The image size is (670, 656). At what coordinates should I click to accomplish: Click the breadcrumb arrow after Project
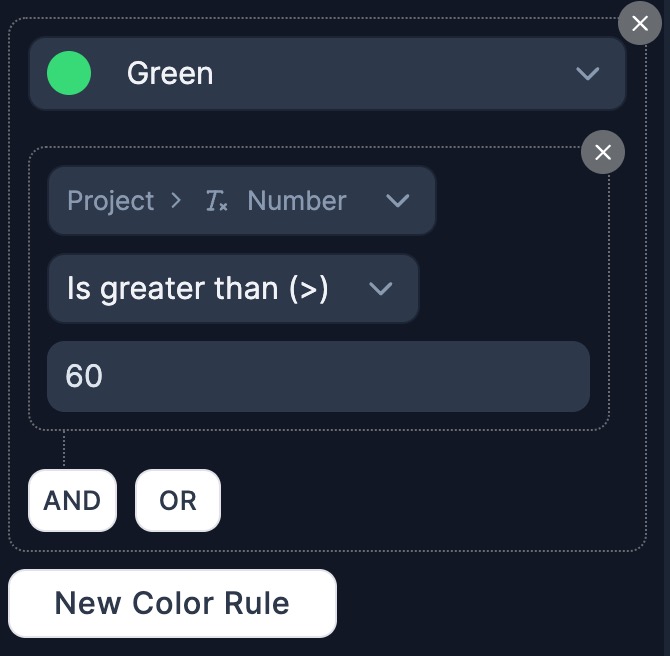click(x=177, y=201)
